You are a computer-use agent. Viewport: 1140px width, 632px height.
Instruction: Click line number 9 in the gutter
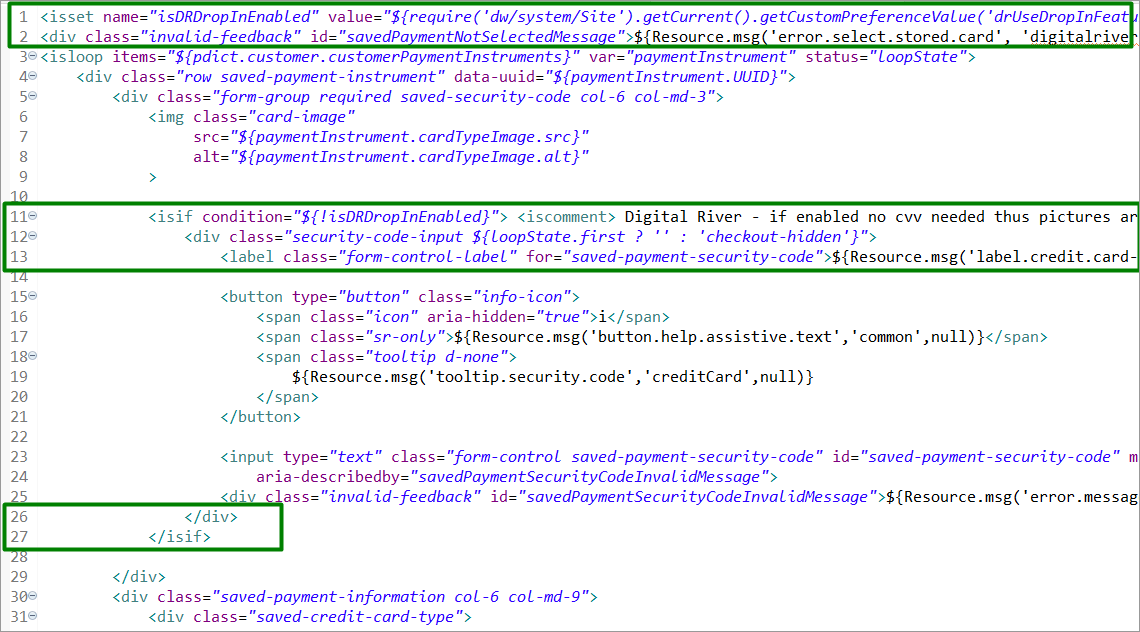[20, 177]
